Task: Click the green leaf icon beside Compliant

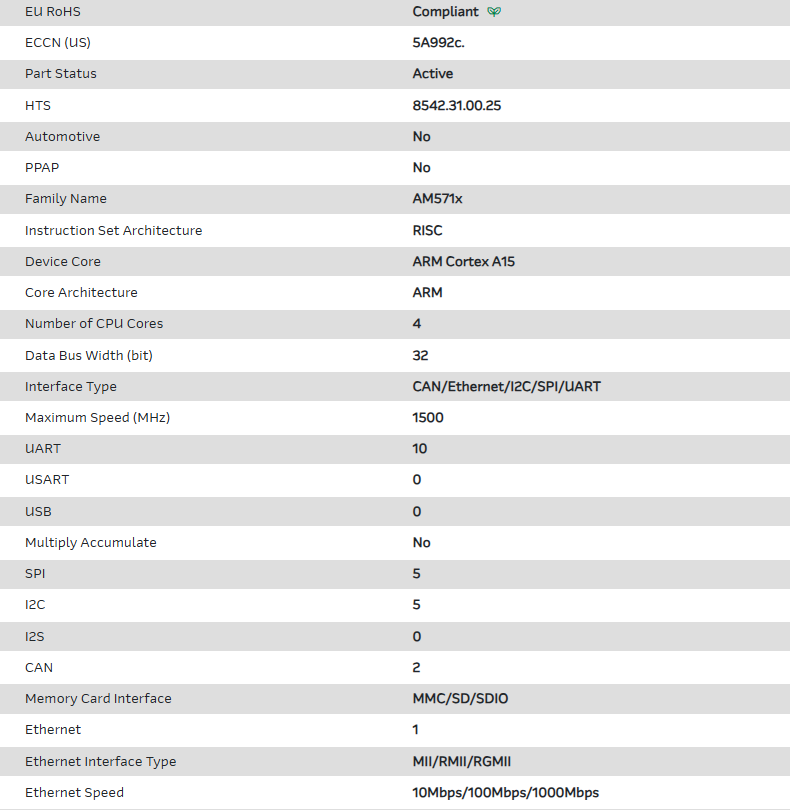Action: point(494,12)
